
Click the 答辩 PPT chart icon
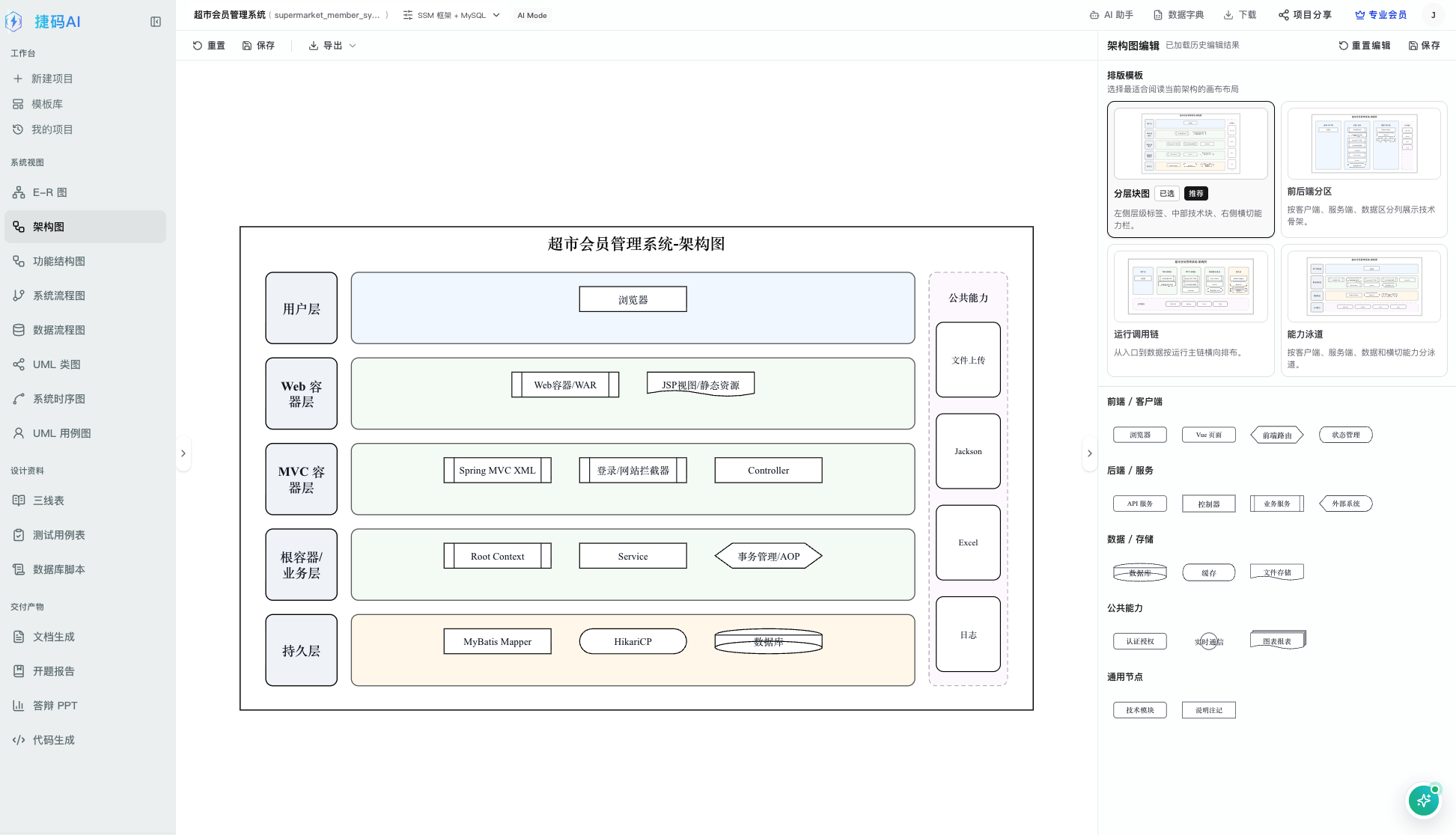(19, 706)
